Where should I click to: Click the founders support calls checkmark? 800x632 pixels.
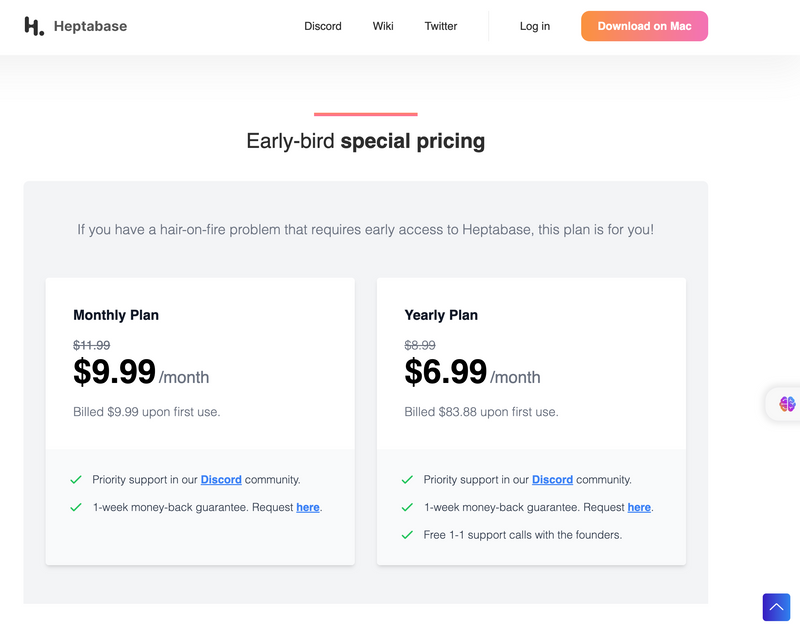[407, 535]
